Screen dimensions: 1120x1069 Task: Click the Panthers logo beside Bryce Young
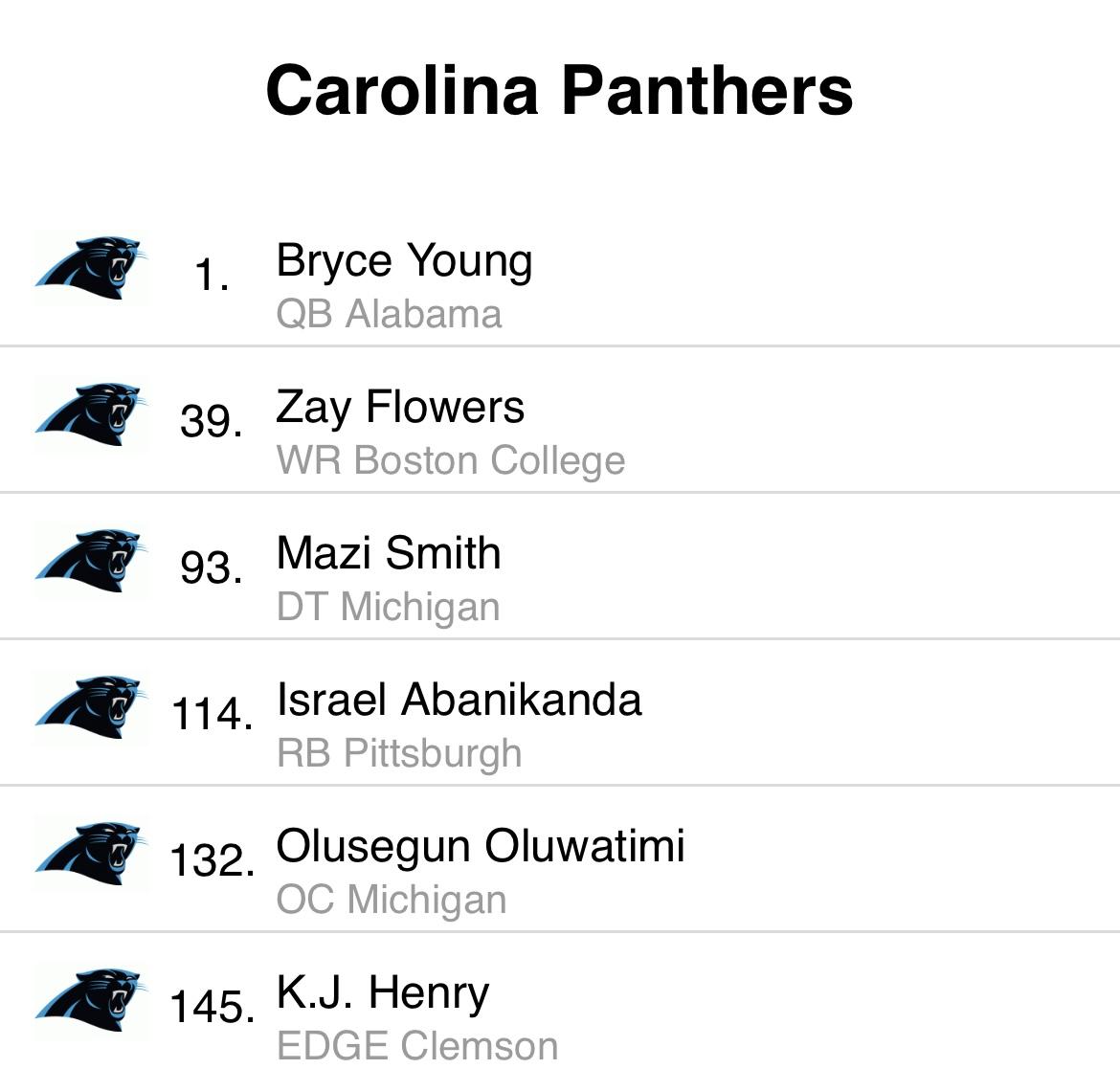tap(91, 268)
